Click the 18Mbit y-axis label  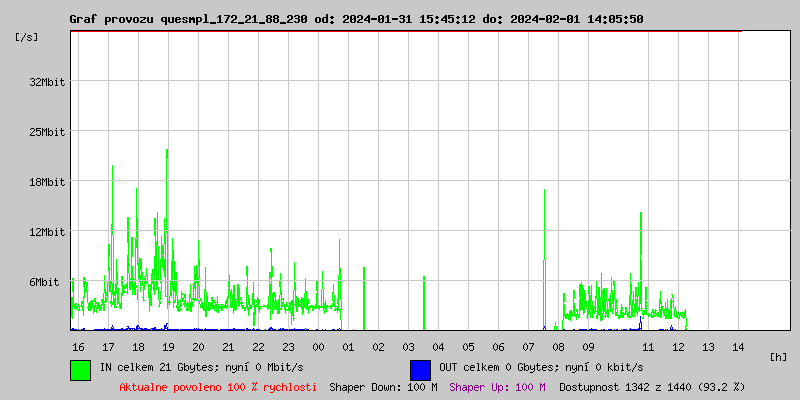click(47, 181)
